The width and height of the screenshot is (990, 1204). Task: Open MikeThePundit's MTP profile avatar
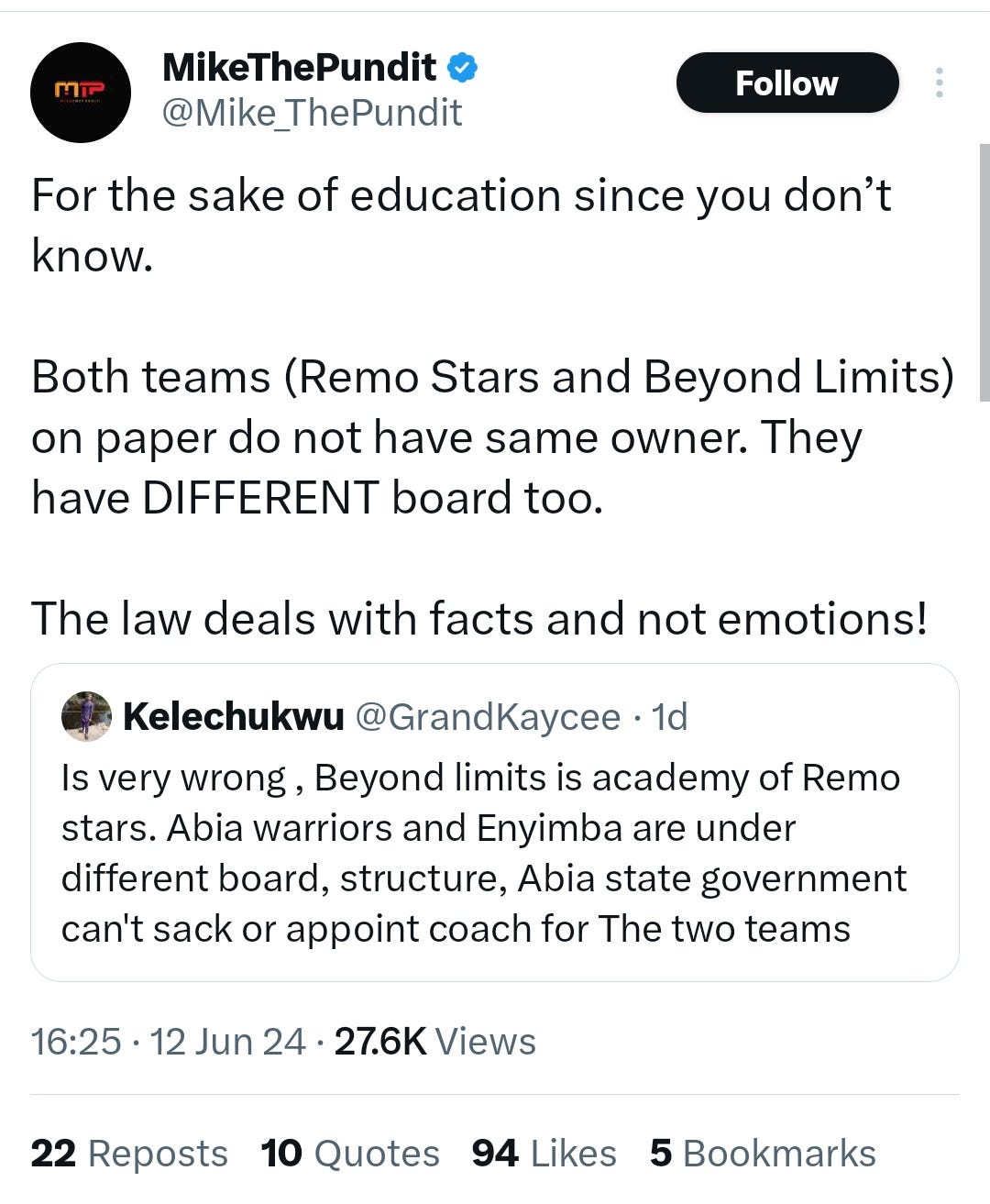[x=81, y=92]
